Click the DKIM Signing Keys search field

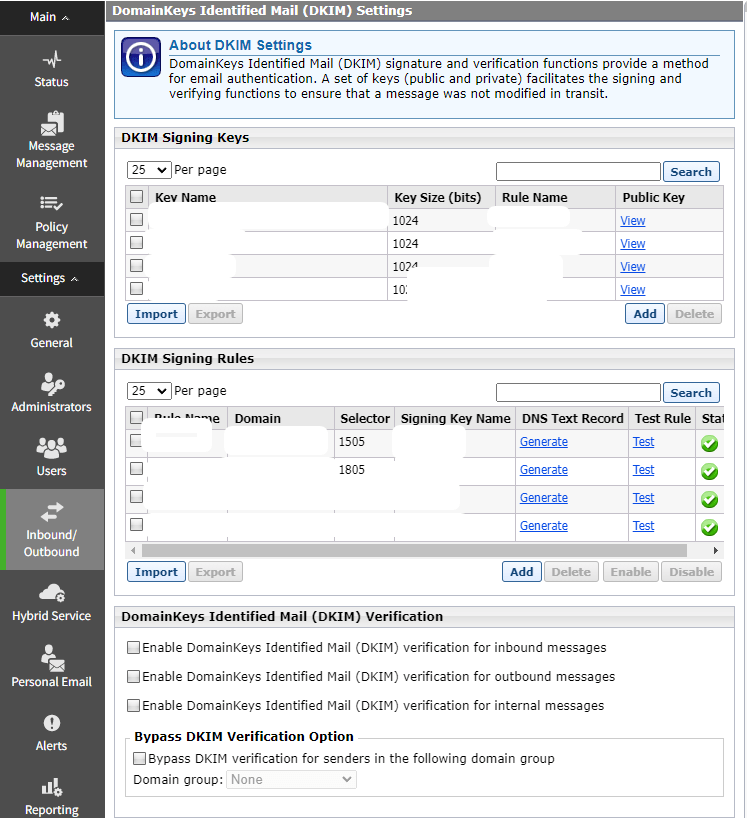point(578,171)
